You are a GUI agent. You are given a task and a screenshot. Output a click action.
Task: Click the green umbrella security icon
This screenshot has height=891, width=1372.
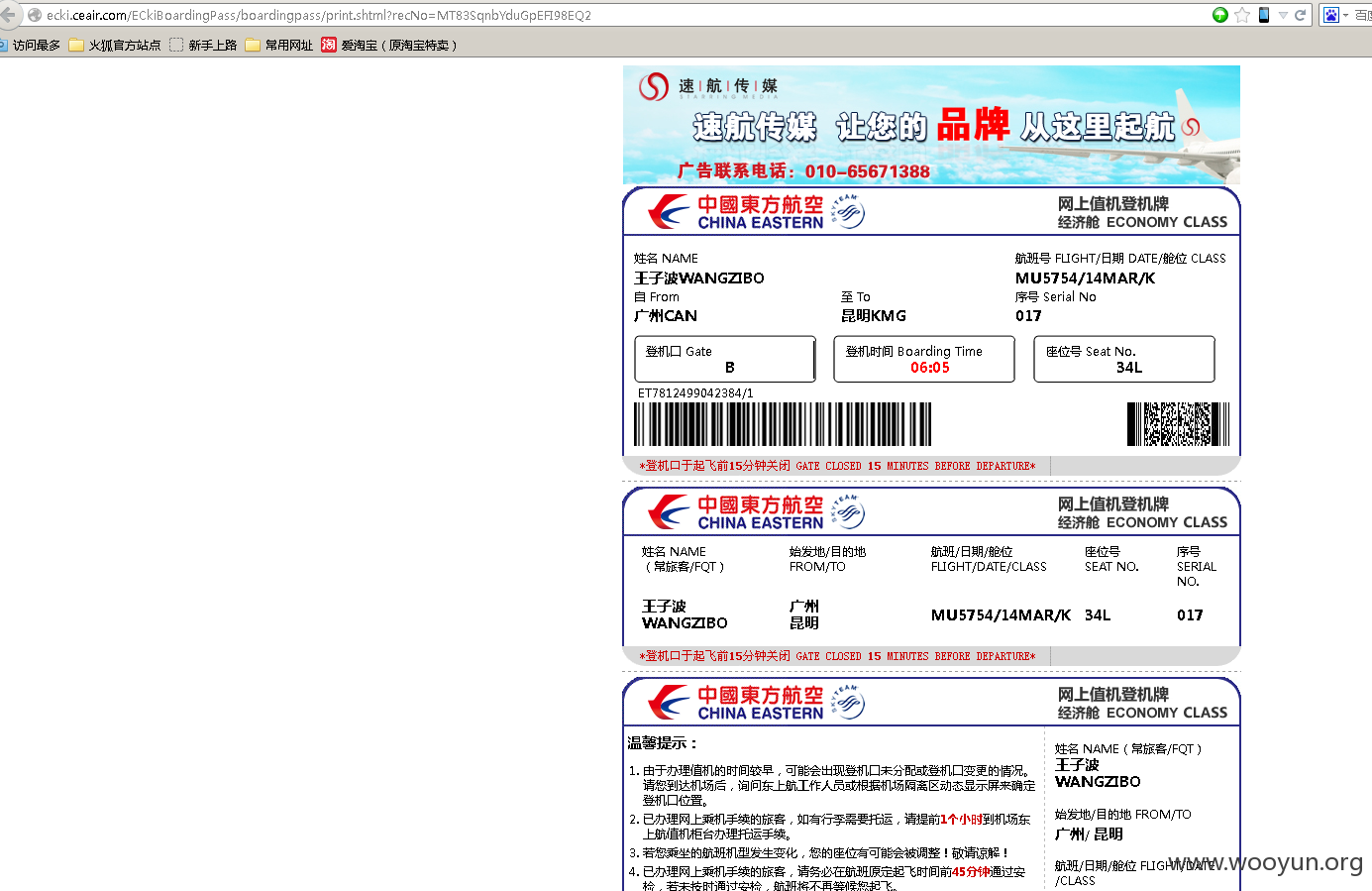1220,15
